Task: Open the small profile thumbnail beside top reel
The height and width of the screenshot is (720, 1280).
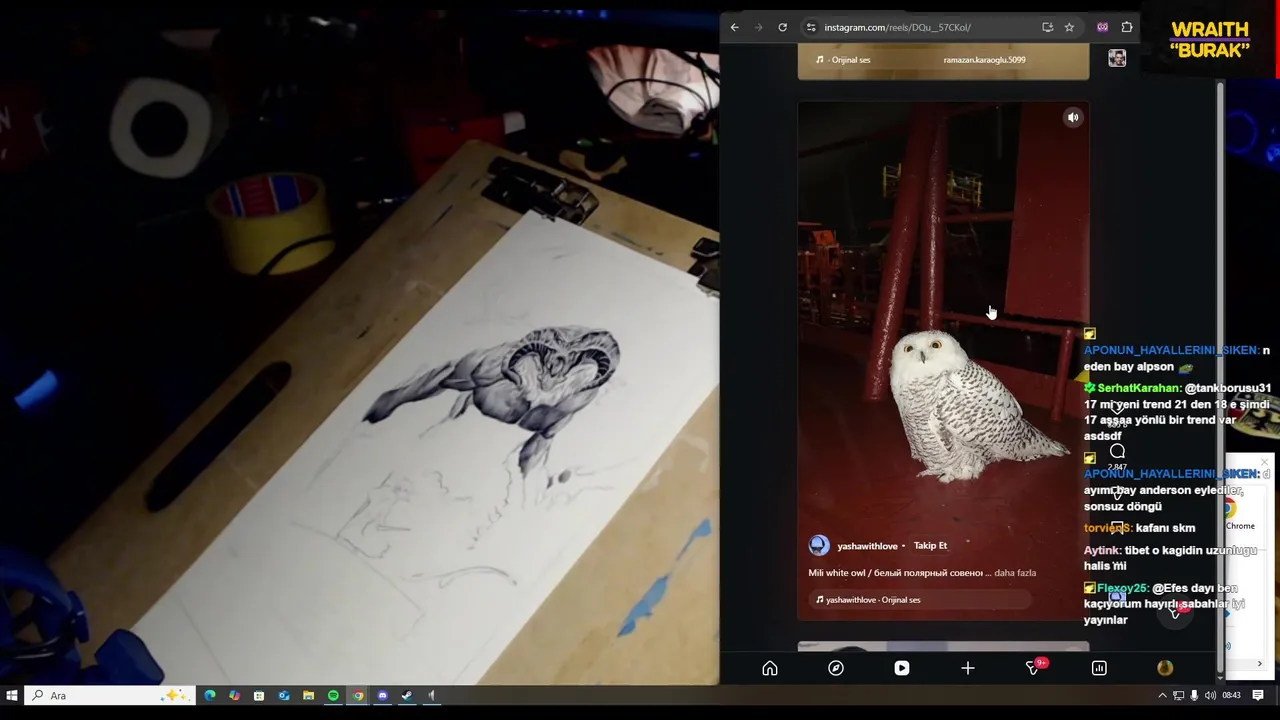Action: coord(1117,58)
